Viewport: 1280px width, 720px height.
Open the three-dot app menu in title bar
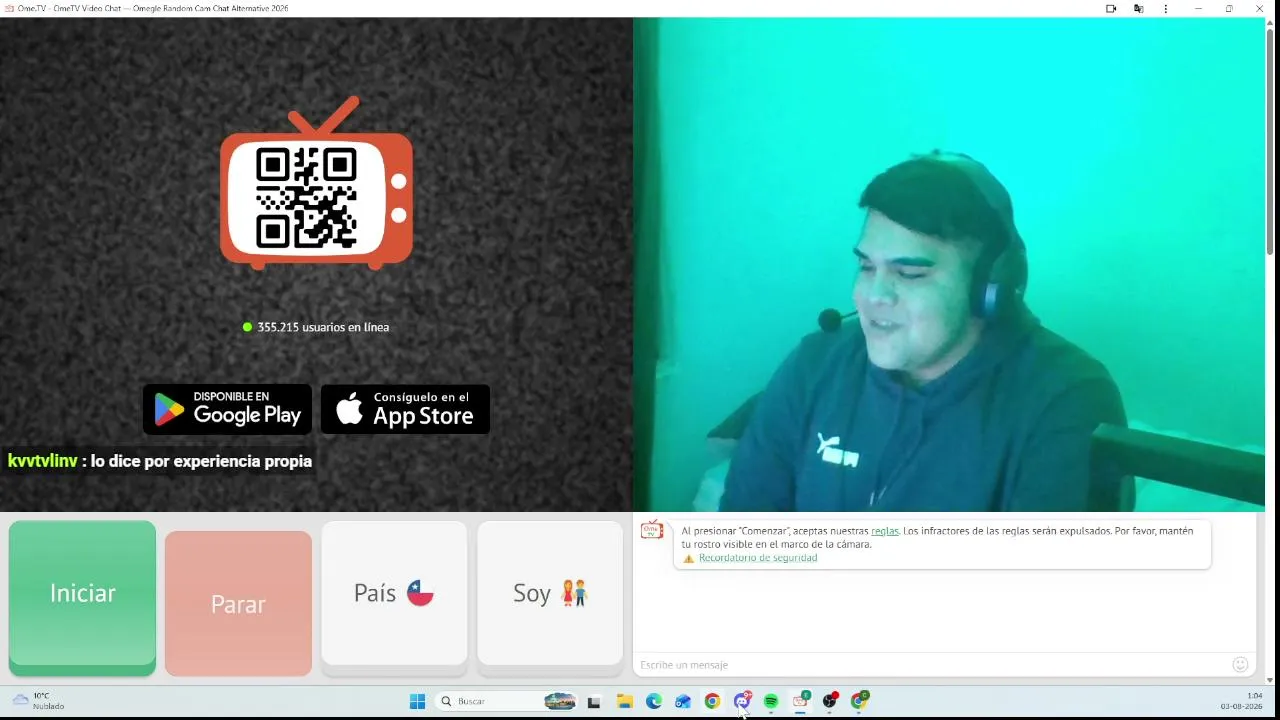tap(1165, 9)
